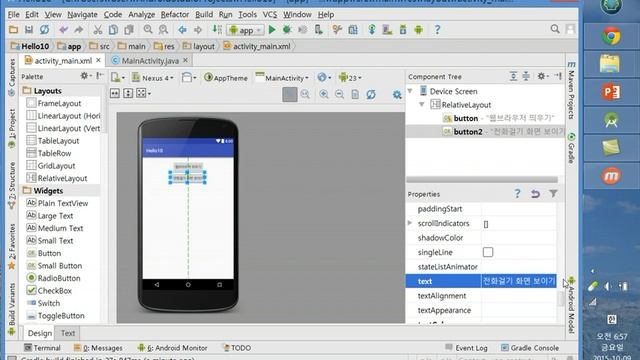Viewport: 640px width, 360px height.
Task: Open the Event Log
Action: (466, 348)
